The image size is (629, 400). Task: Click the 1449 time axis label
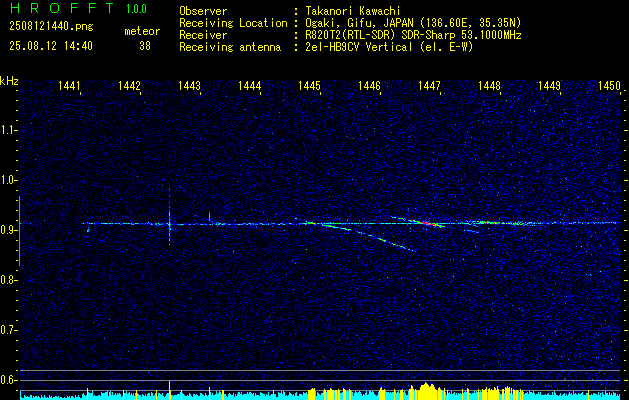click(549, 86)
